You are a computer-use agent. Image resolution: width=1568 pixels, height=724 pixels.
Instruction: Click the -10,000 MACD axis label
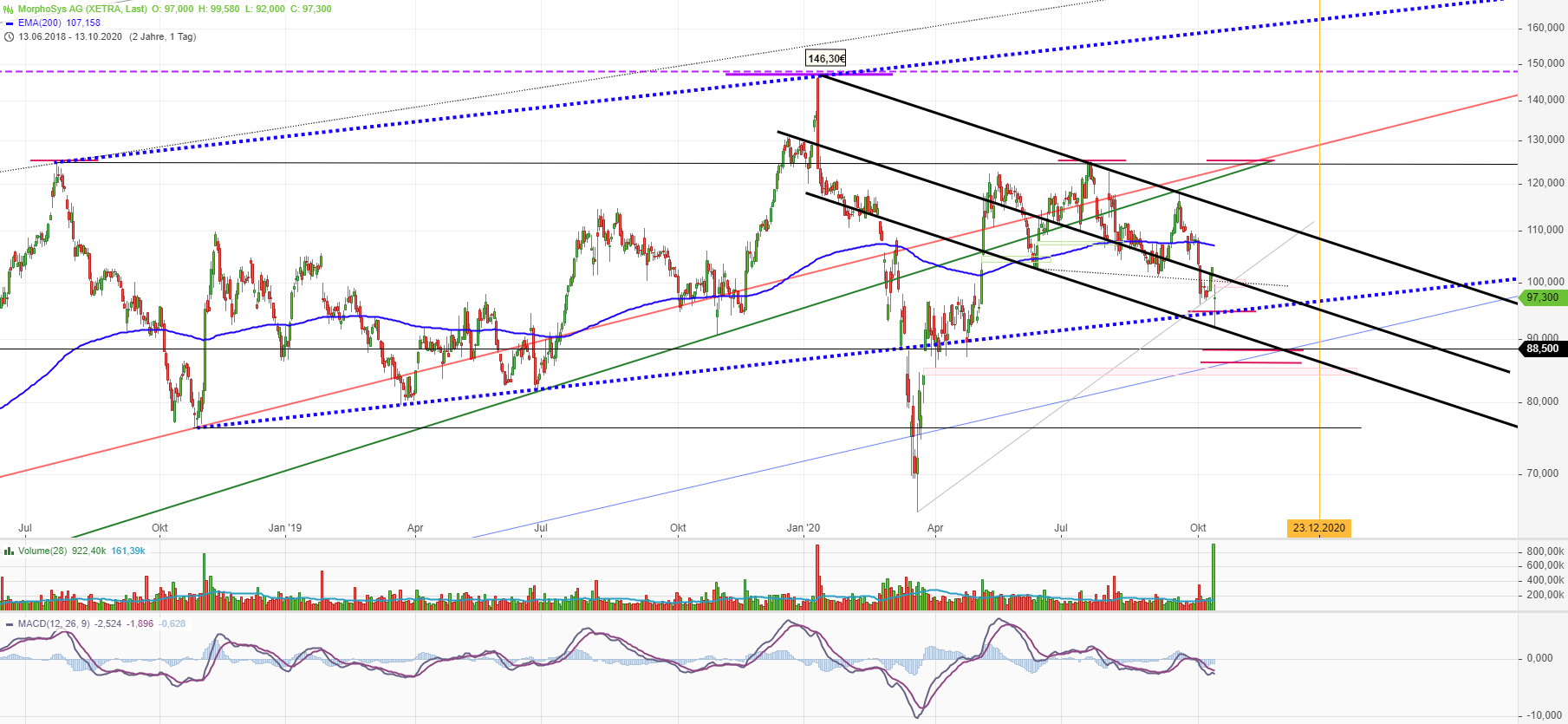(x=1545, y=715)
